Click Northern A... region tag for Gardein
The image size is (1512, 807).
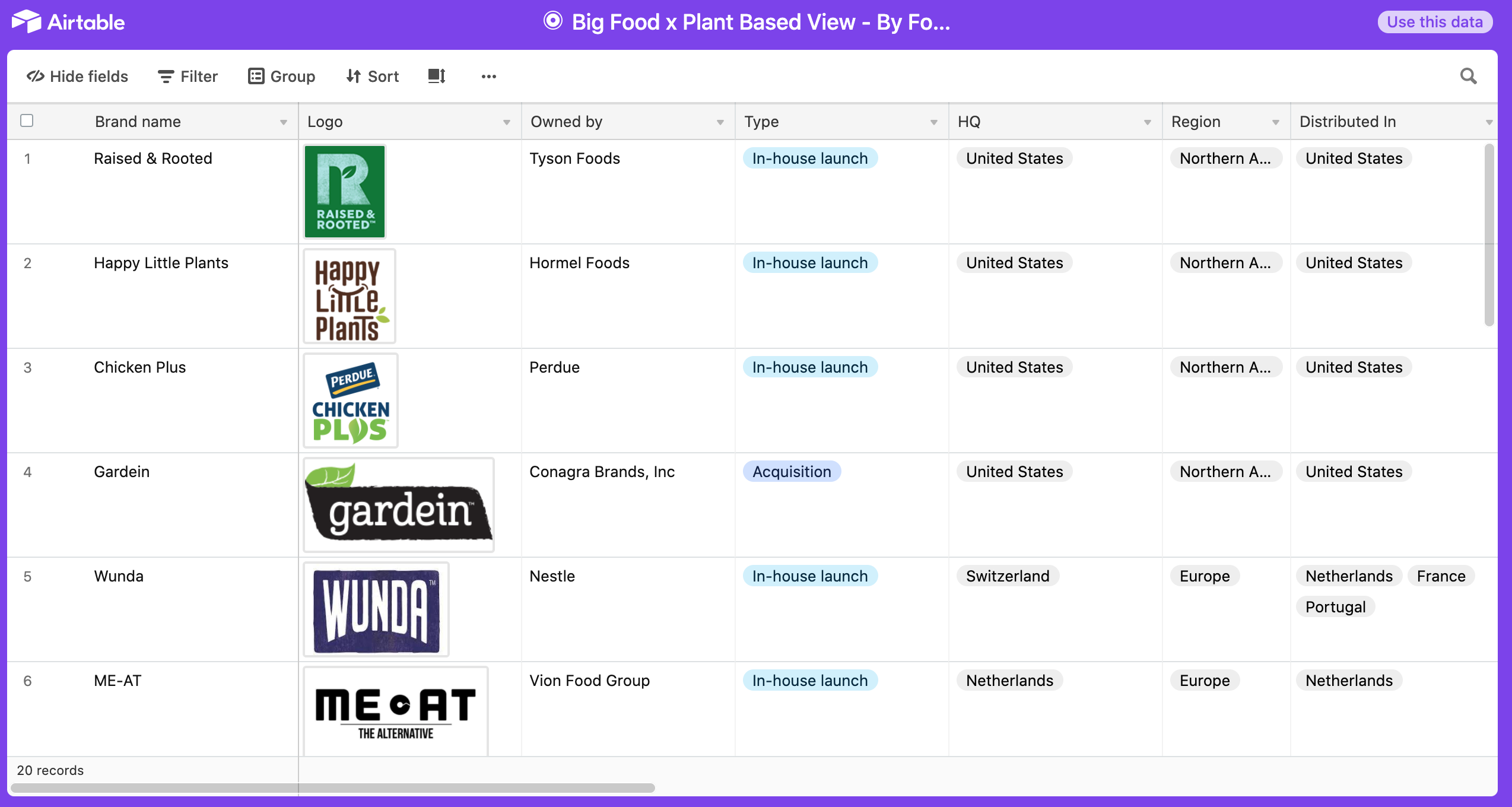tap(1225, 472)
